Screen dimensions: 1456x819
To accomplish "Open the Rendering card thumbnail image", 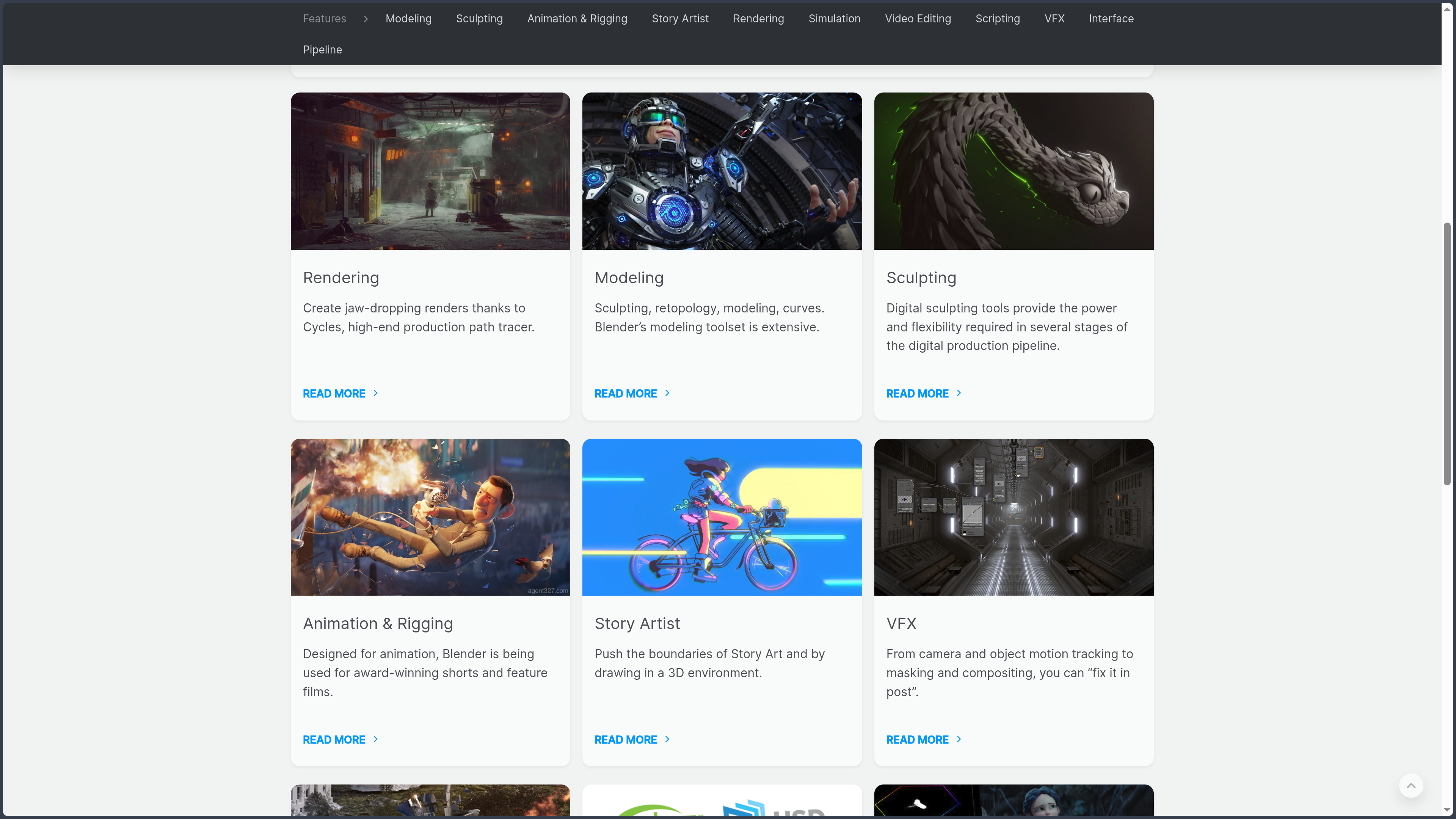I will tap(430, 171).
